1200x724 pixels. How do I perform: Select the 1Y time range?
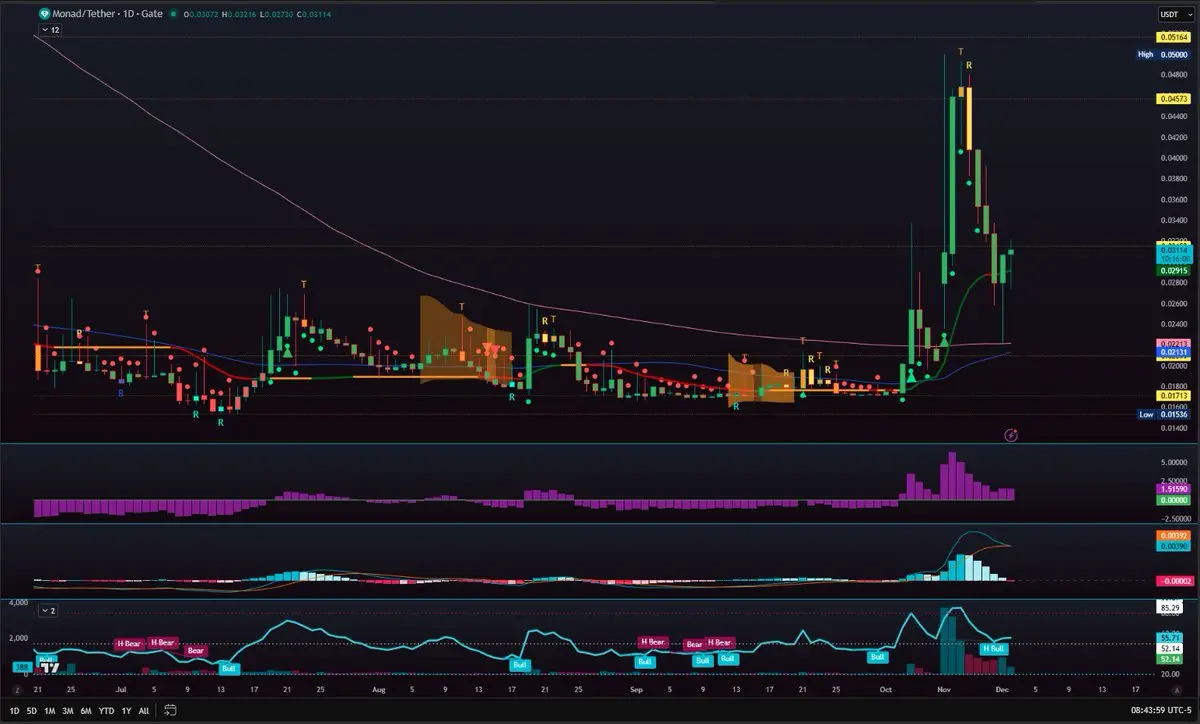click(126, 711)
